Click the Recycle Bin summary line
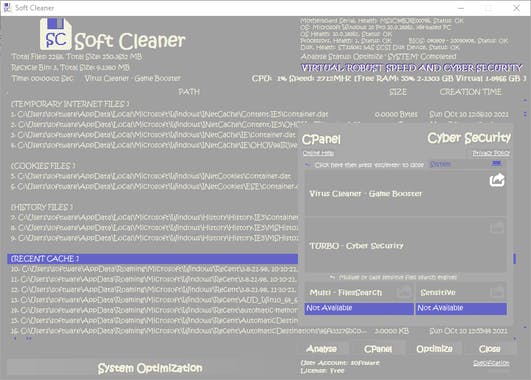Viewport: 531px width, 380px height. [x=70, y=67]
